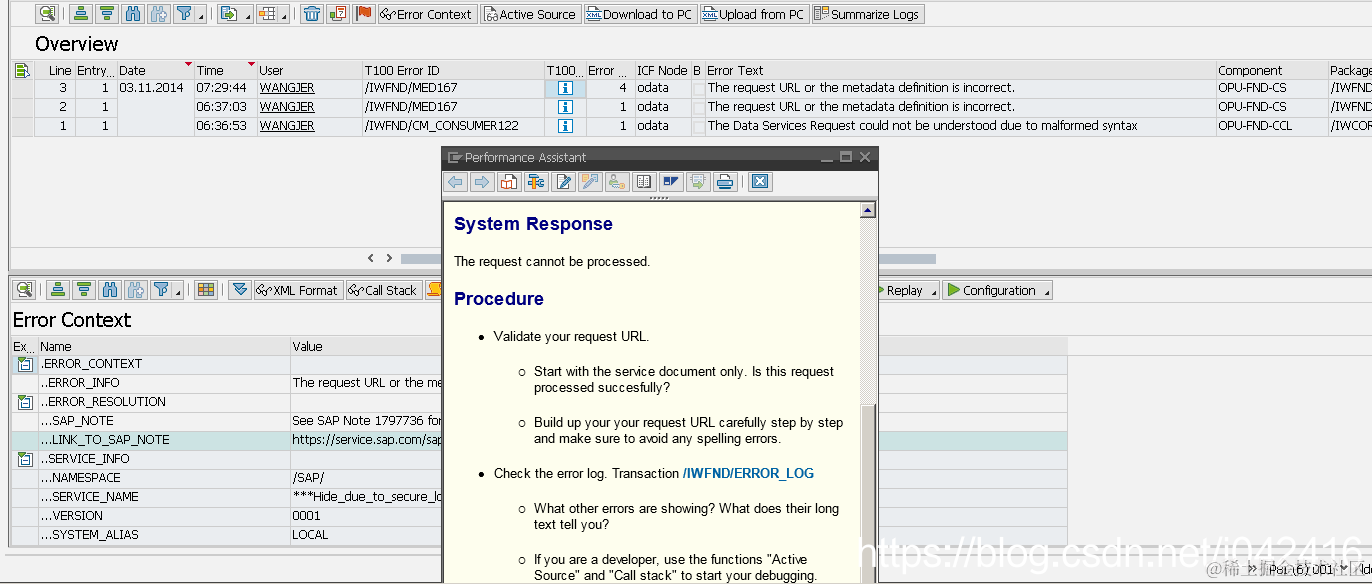Click the Set Filter funnel in Error Context toolbar
1372x585 pixels.
point(161,290)
